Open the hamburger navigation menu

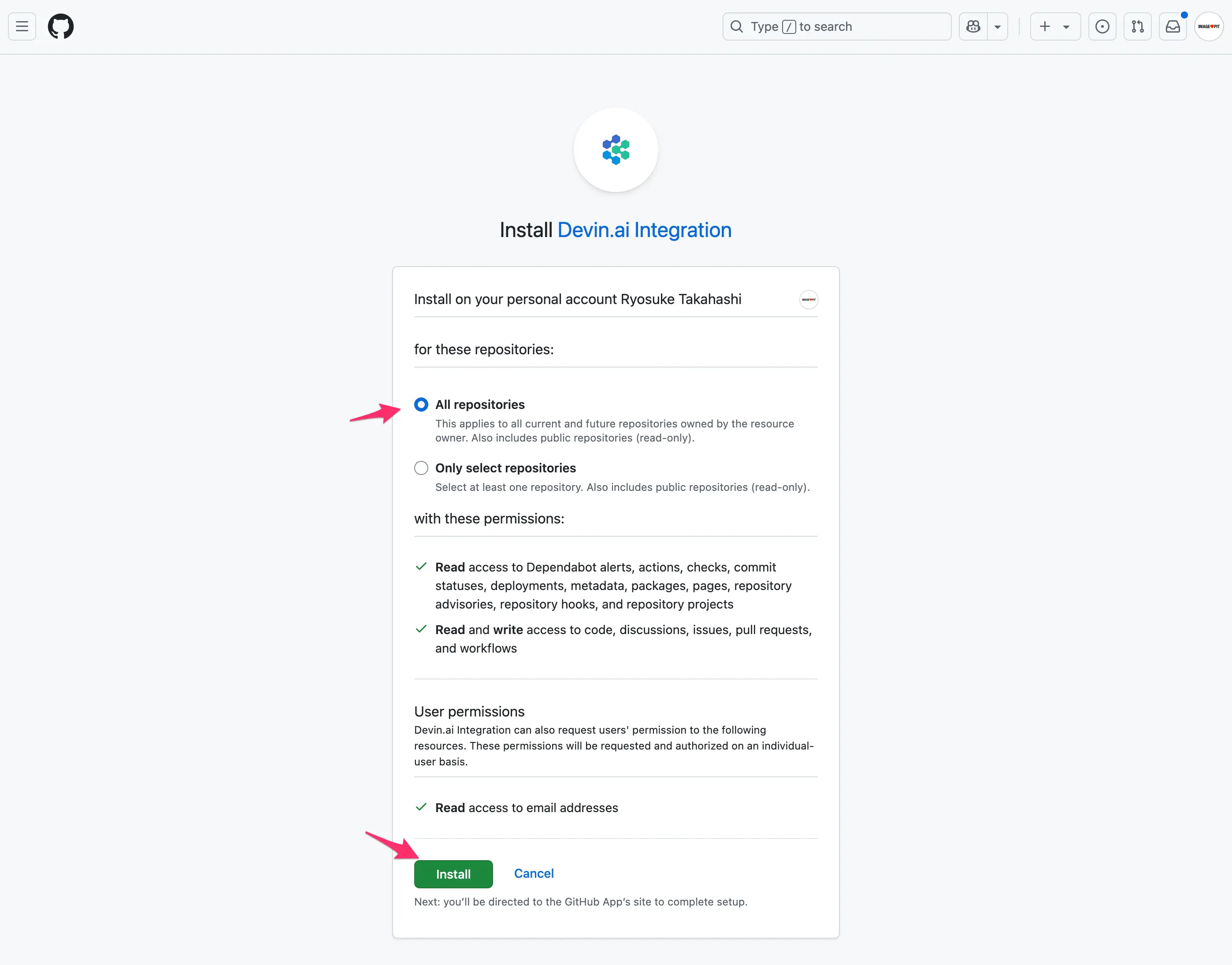(22, 26)
